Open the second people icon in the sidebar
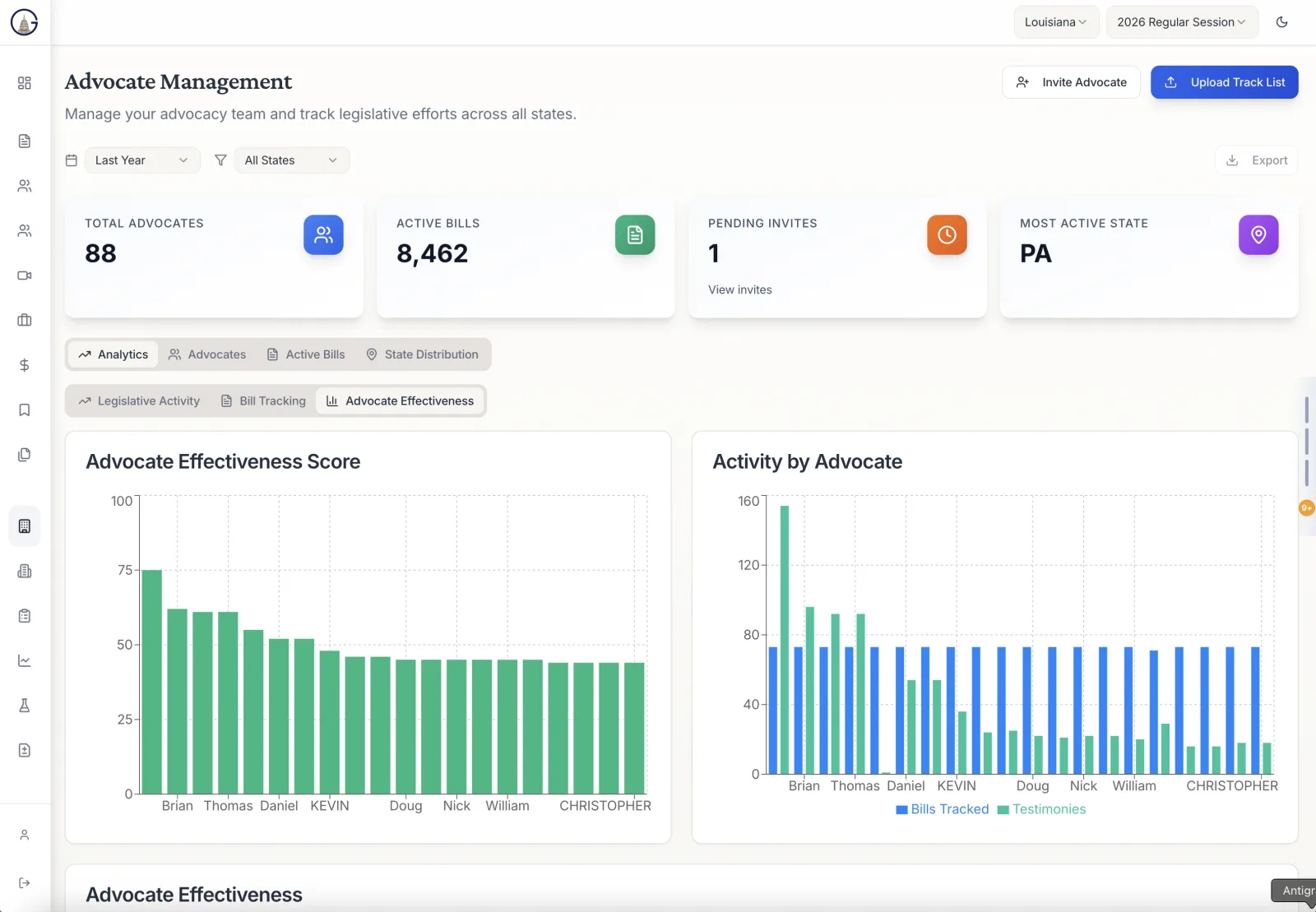This screenshot has width=1316, height=912. tap(25, 231)
